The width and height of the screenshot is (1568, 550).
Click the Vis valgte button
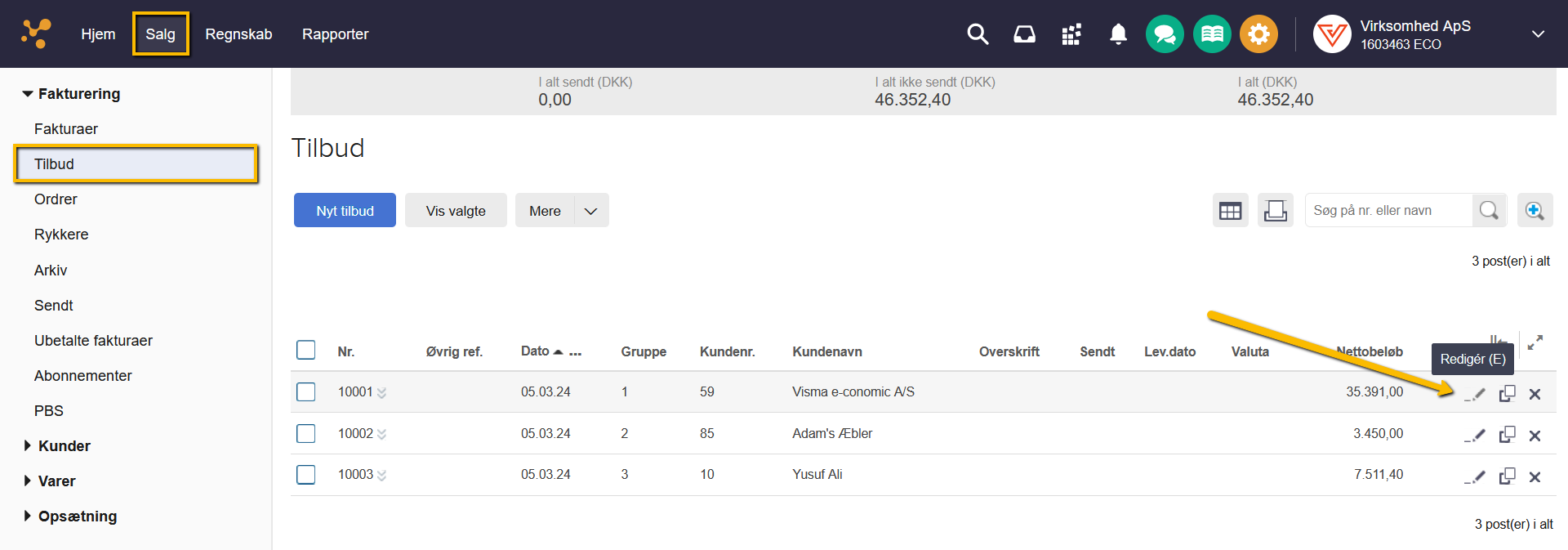tap(456, 211)
